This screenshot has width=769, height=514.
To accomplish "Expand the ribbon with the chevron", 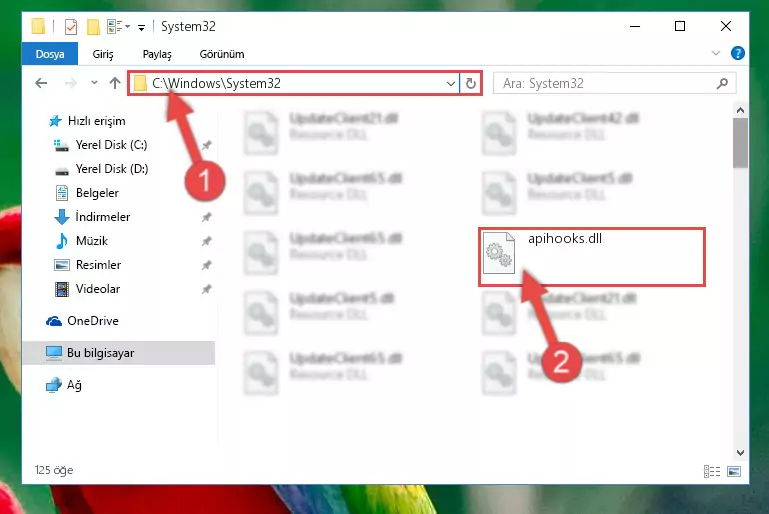I will [716, 53].
